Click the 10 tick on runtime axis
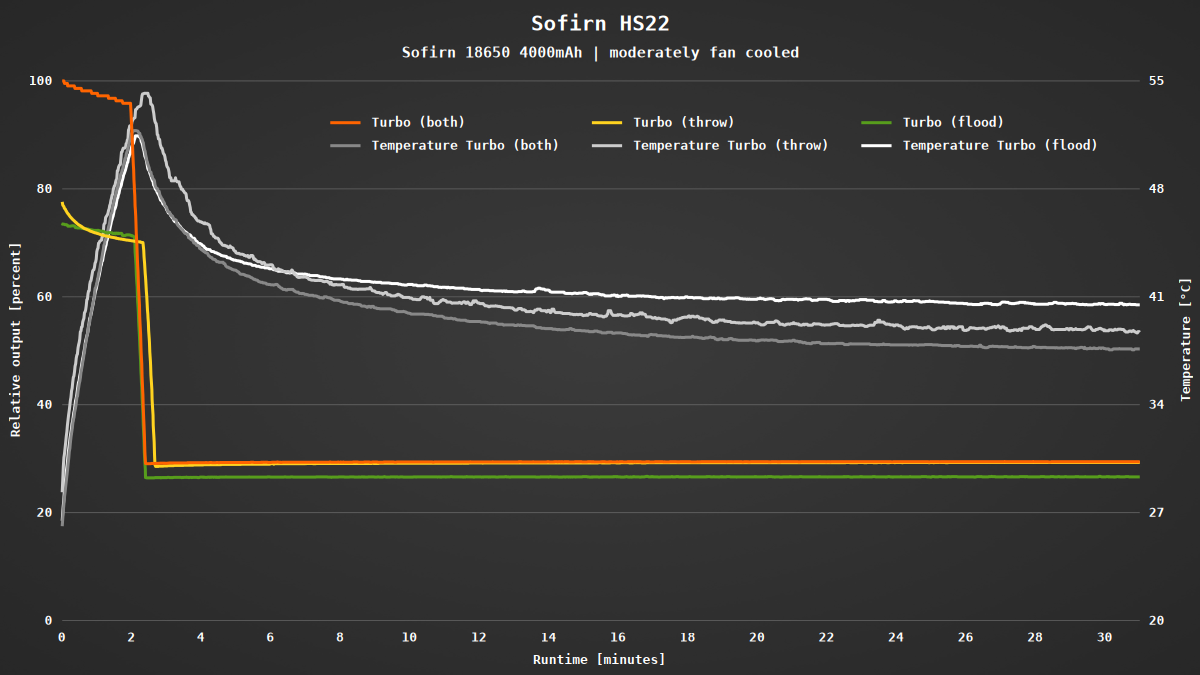Viewport: 1200px width, 675px height. 410,637
